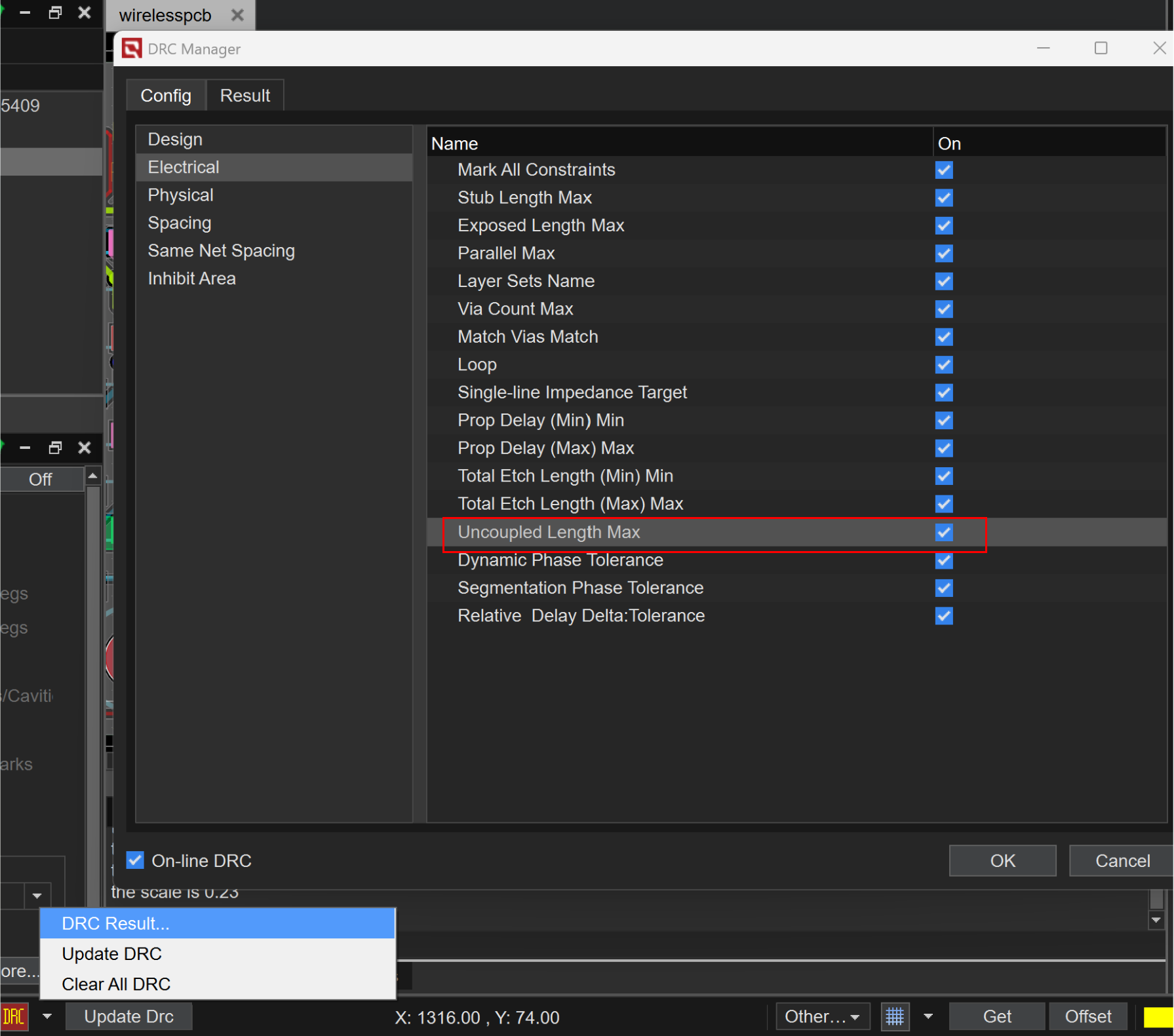This screenshot has width=1174, height=1036.
Task: Maximize the DRC Manager window
Action: tap(1101, 48)
